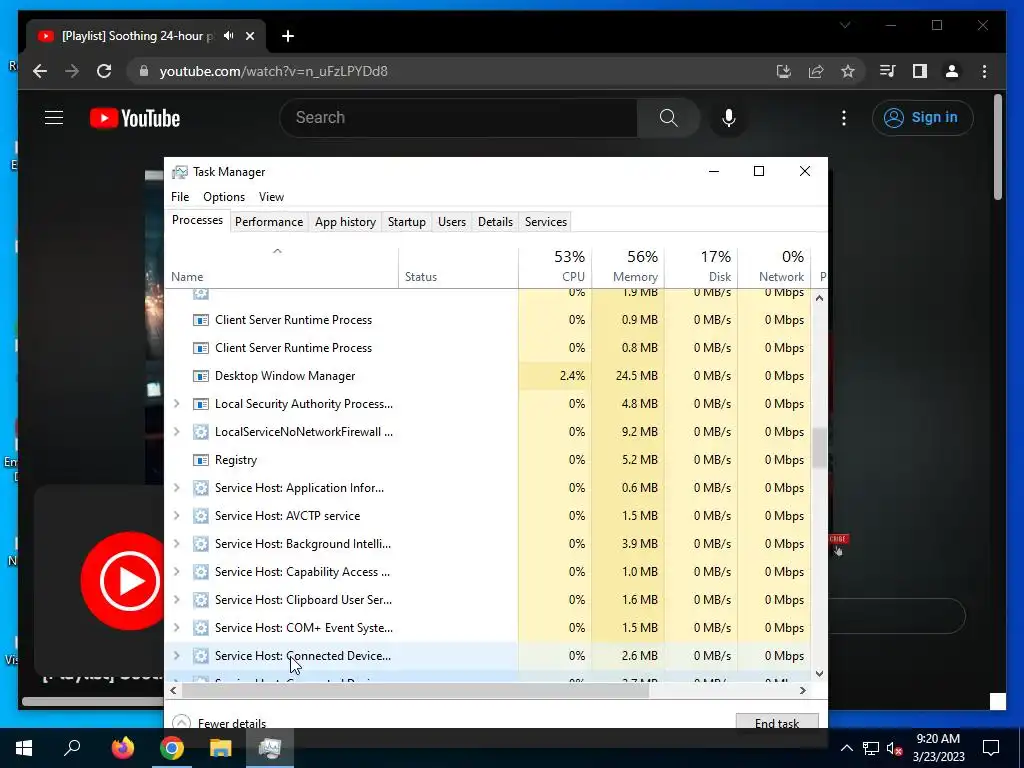Sort processes by Memory column

click(x=628, y=266)
